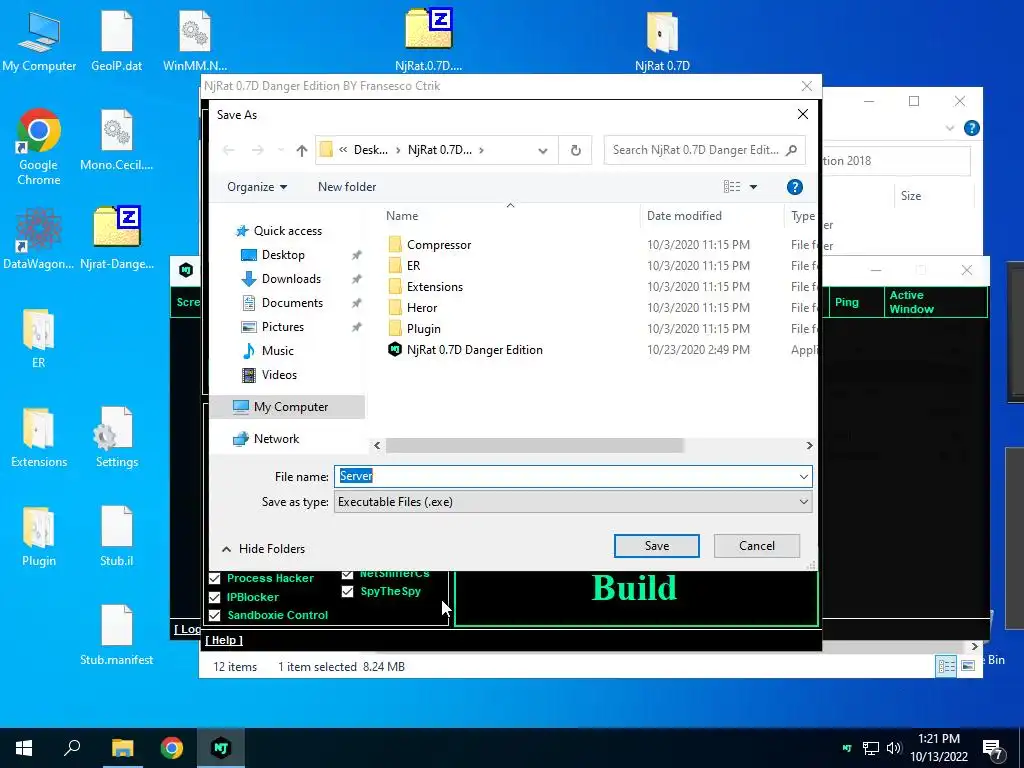Click the Forward arrow in Save As dialog

point(257,150)
